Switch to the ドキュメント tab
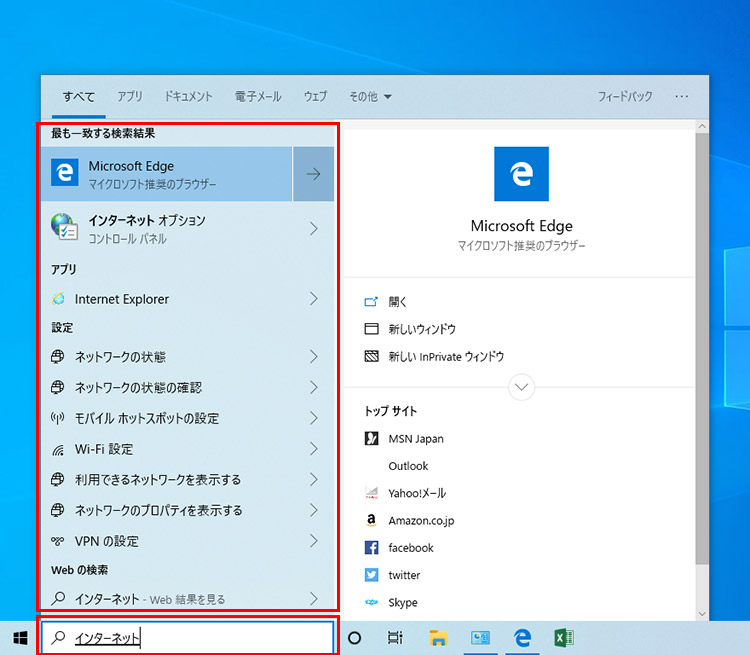 188,97
